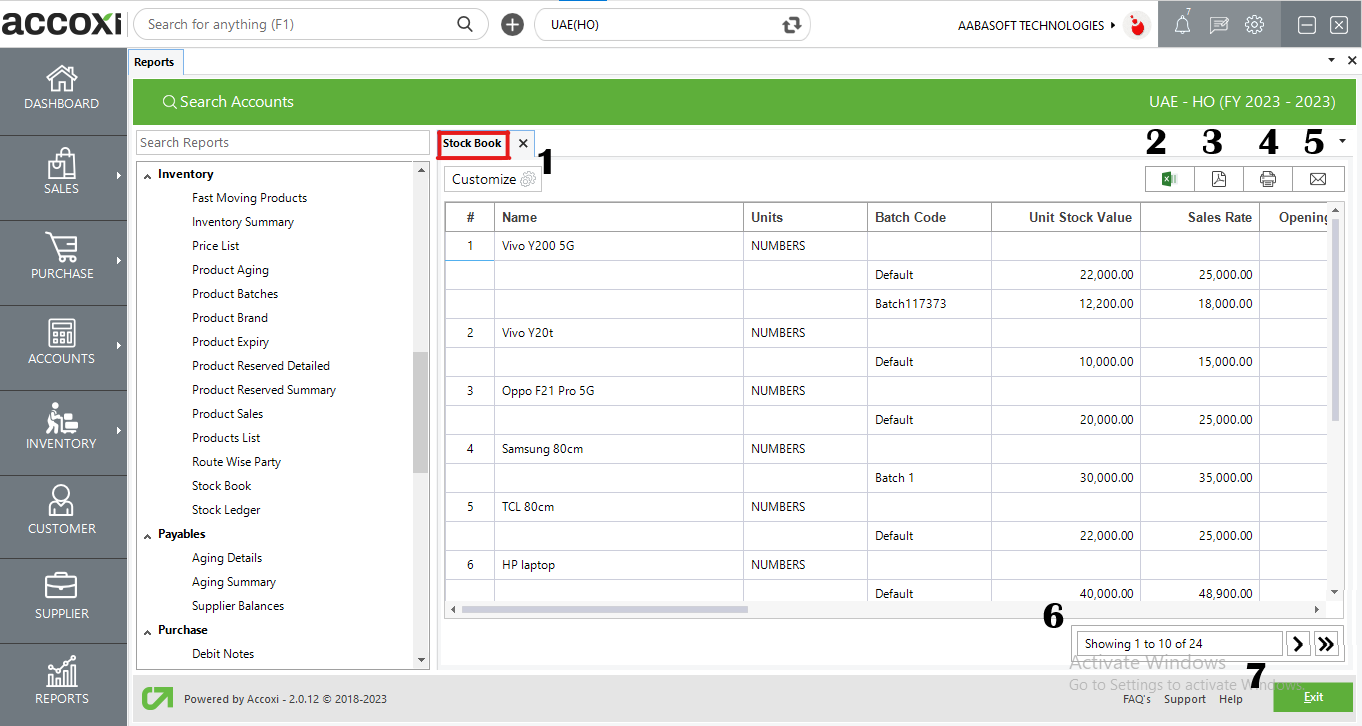Screen dimensions: 1362x726
Task: Collapse the Inventory report group
Action: [146, 174]
